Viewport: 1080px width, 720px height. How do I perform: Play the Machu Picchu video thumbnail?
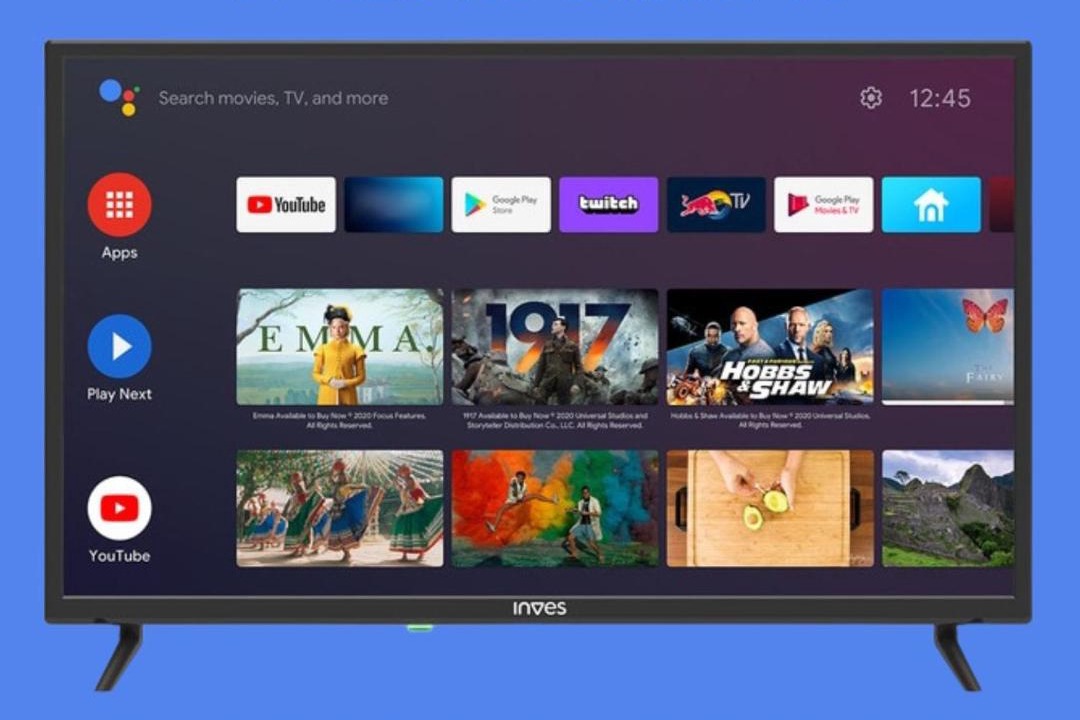tap(948, 508)
